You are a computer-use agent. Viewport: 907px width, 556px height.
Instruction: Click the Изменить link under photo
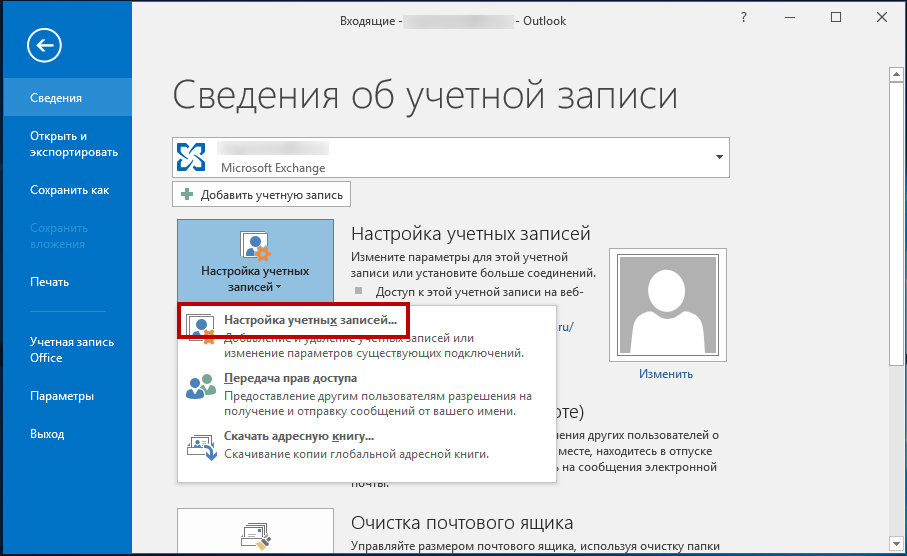[x=666, y=374]
